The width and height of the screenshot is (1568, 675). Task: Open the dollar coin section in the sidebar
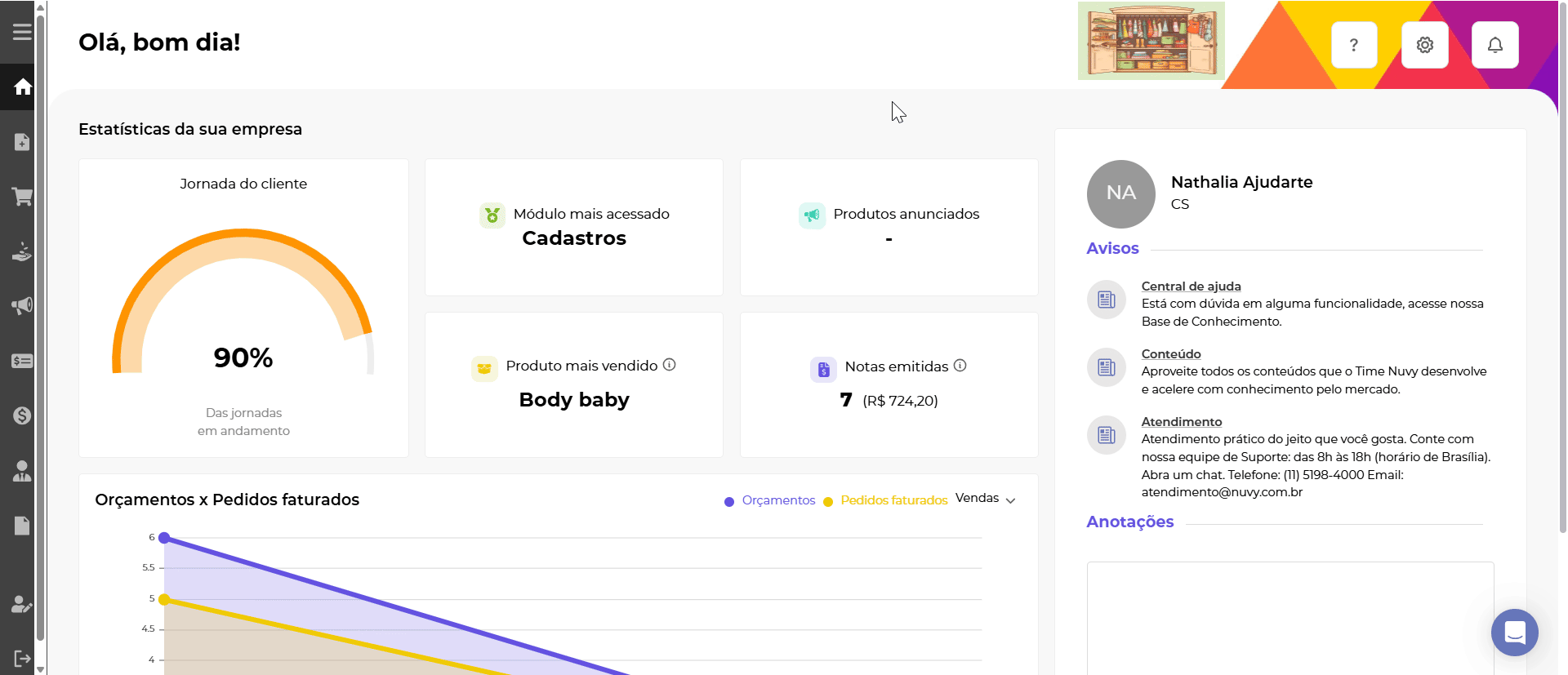[x=22, y=415]
